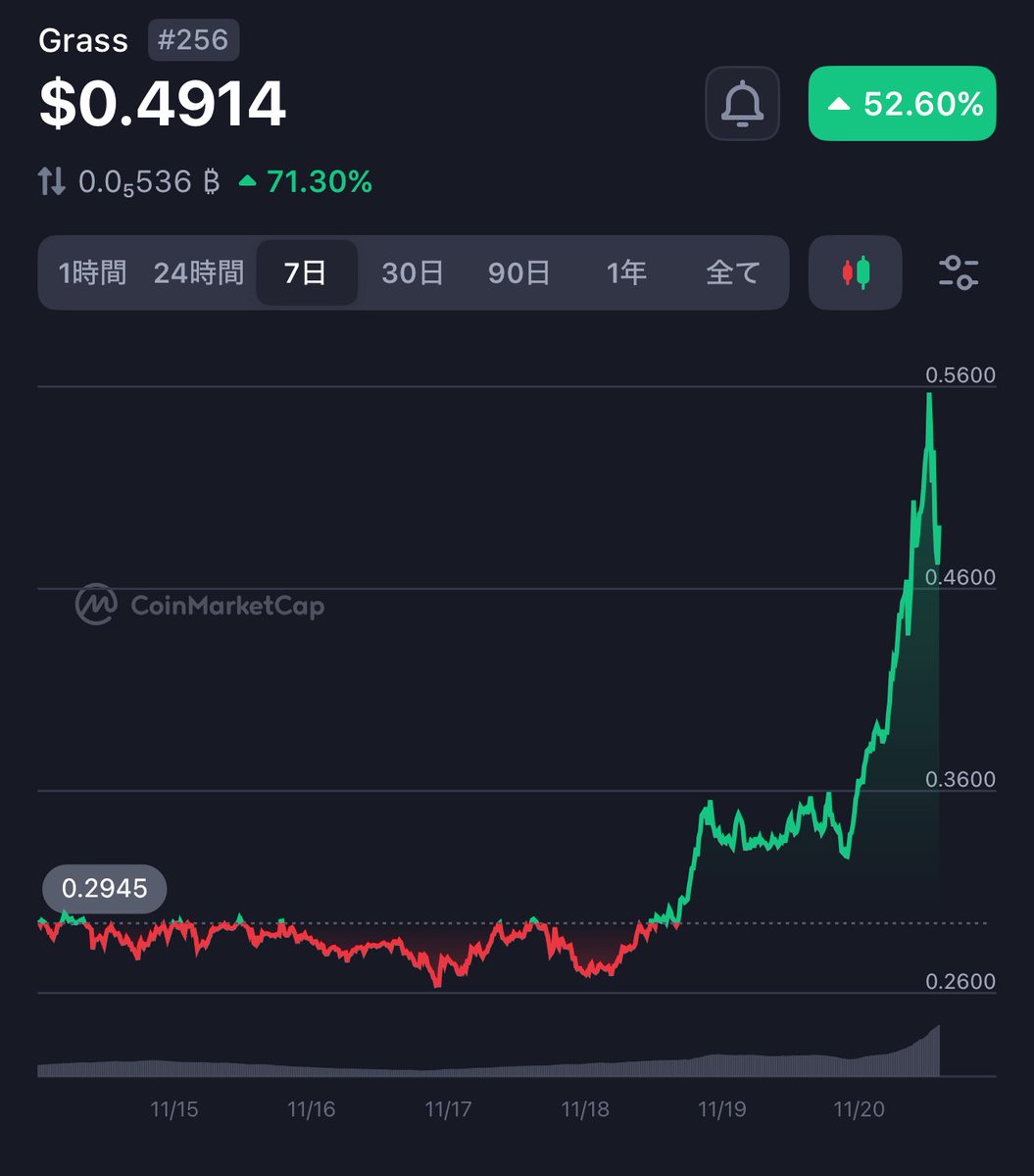Toggle BTC price swap arrows icon
The image size is (1034, 1176).
click(x=52, y=181)
